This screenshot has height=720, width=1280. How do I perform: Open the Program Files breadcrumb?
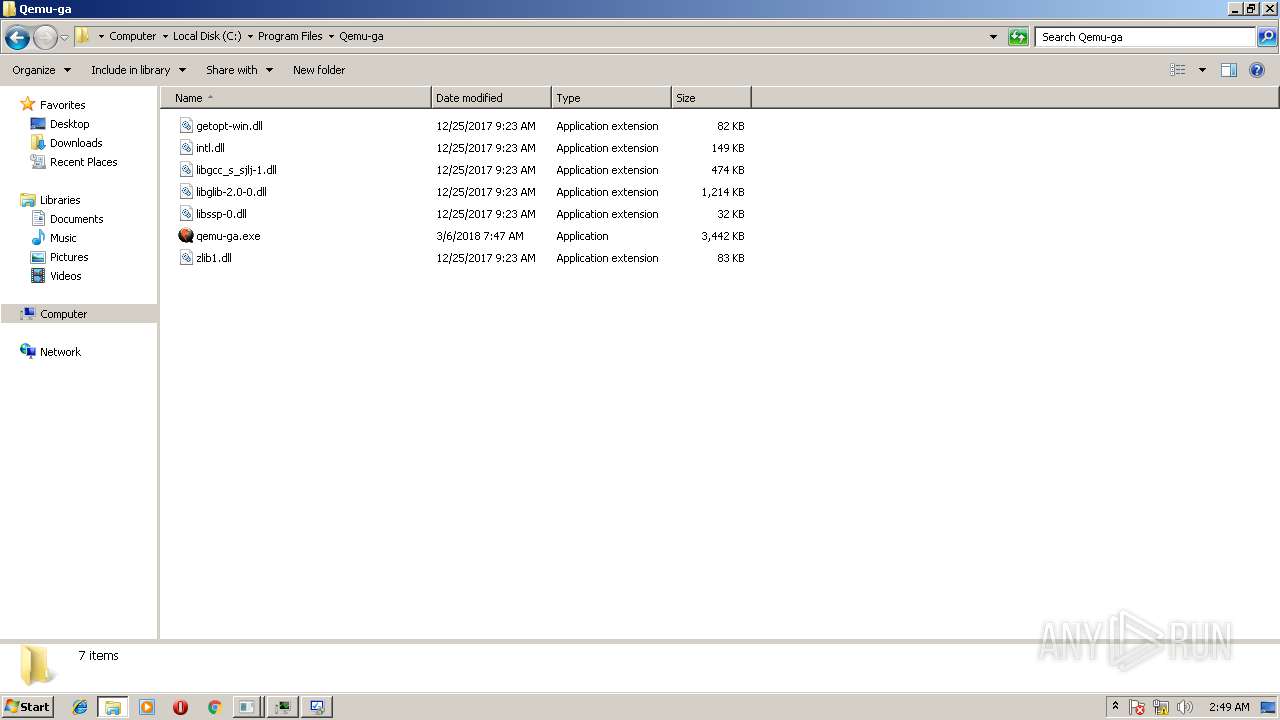point(290,36)
